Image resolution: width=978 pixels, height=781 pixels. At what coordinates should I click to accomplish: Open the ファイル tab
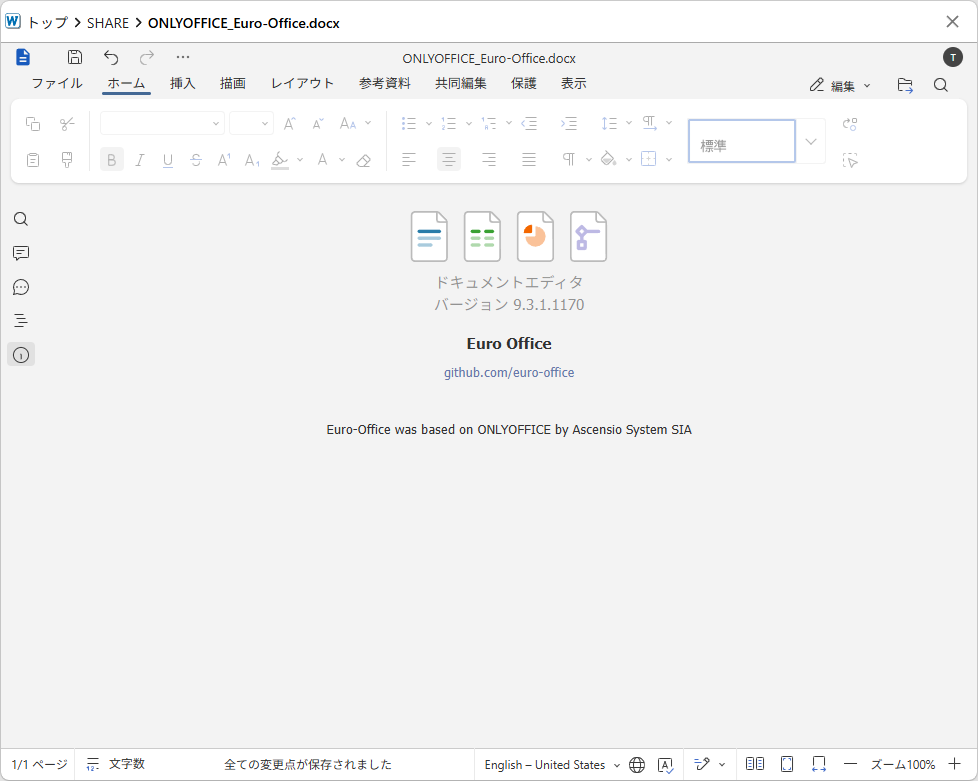click(57, 84)
